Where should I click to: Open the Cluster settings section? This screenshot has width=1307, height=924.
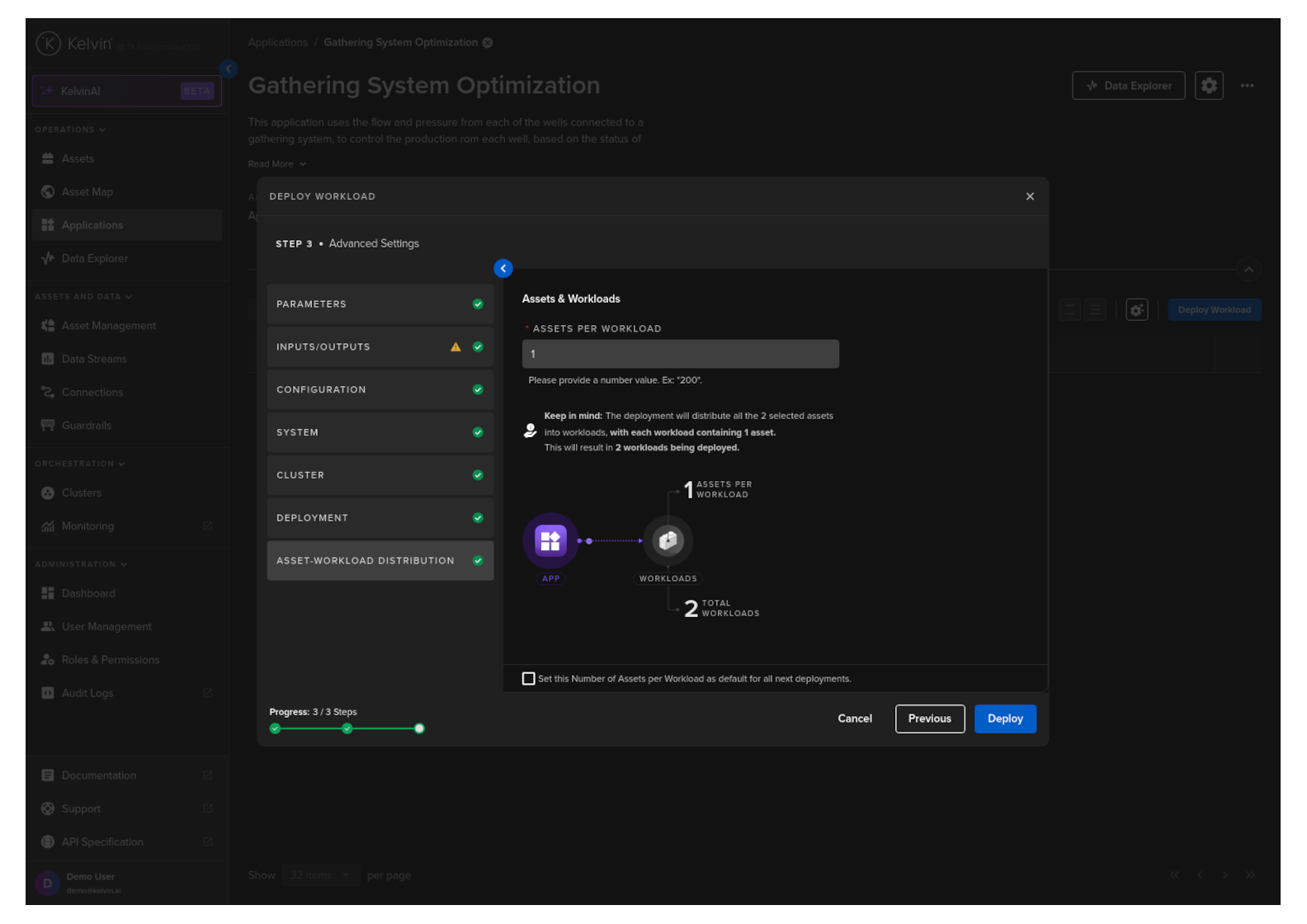[380, 475]
